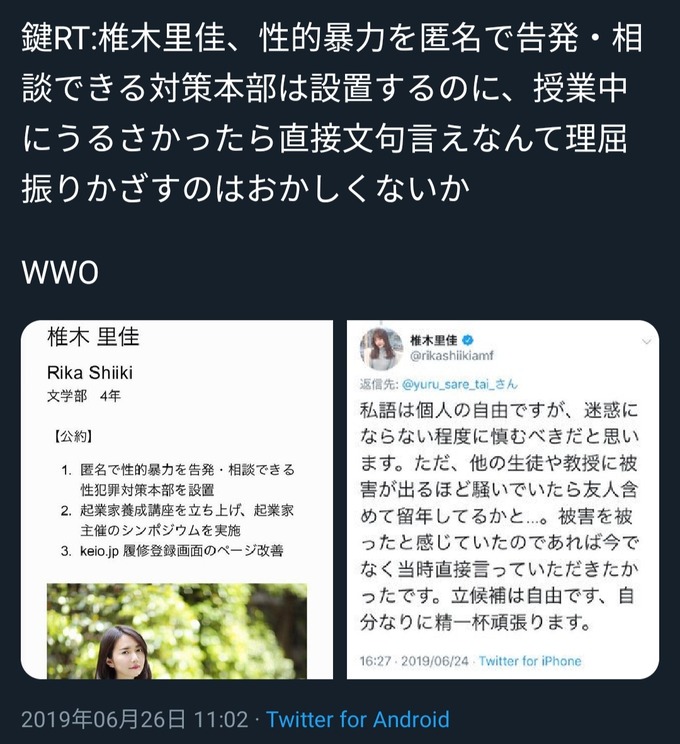Image resolution: width=680 pixels, height=744 pixels.
Task: Click the 16:27 · 2019/06/24 embedded timestamp
Action: click(414, 661)
